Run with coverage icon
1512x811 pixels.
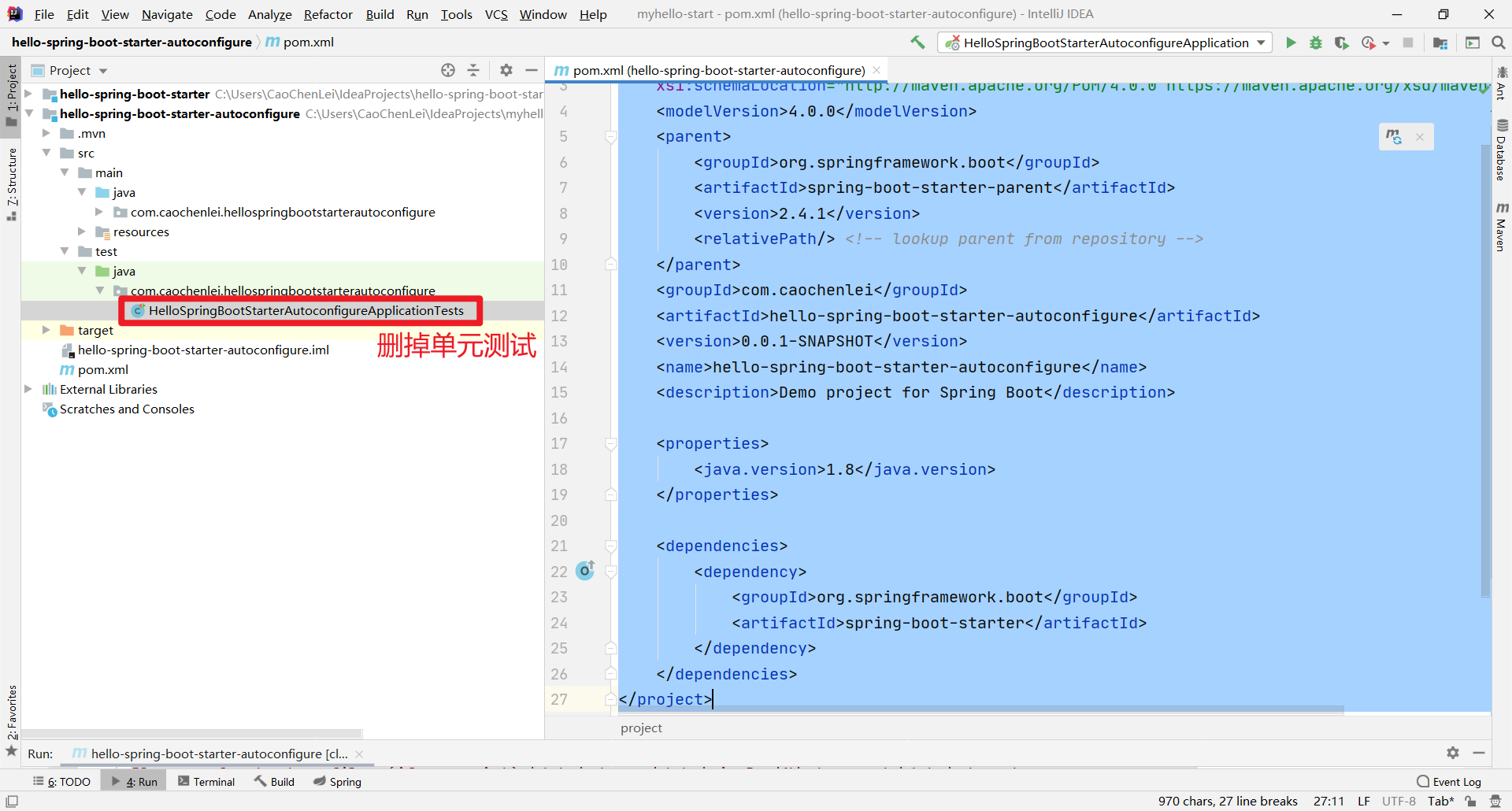(x=1342, y=43)
